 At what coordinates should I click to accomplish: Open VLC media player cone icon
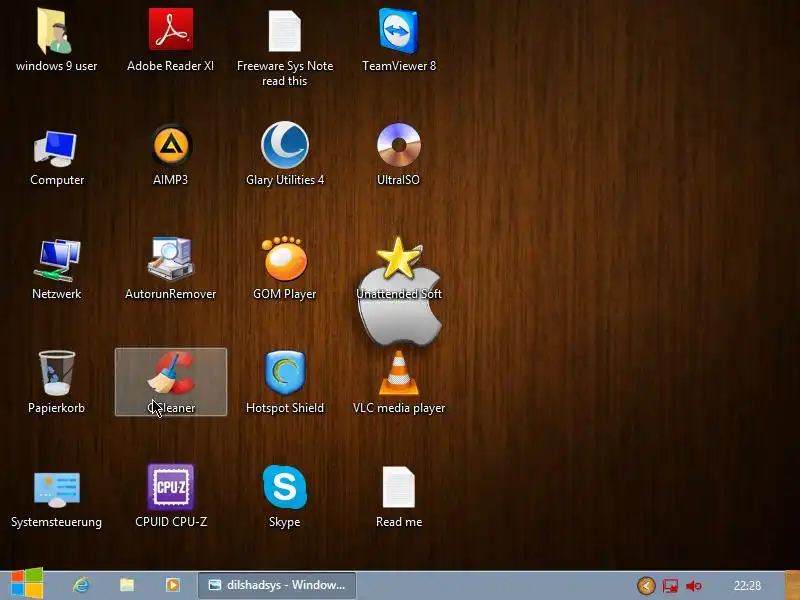coord(399,373)
